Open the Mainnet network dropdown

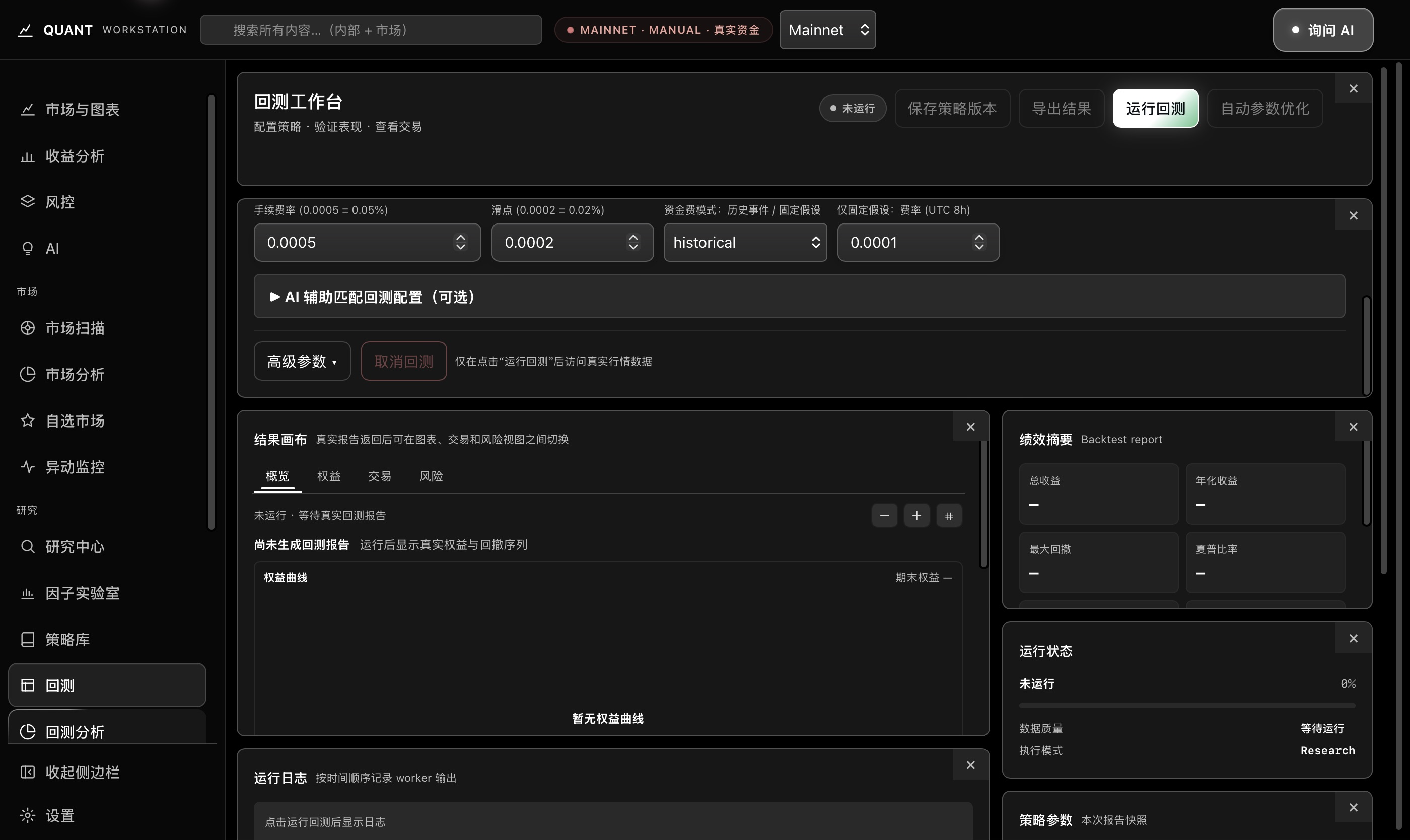pyautogui.click(x=827, y=30)
